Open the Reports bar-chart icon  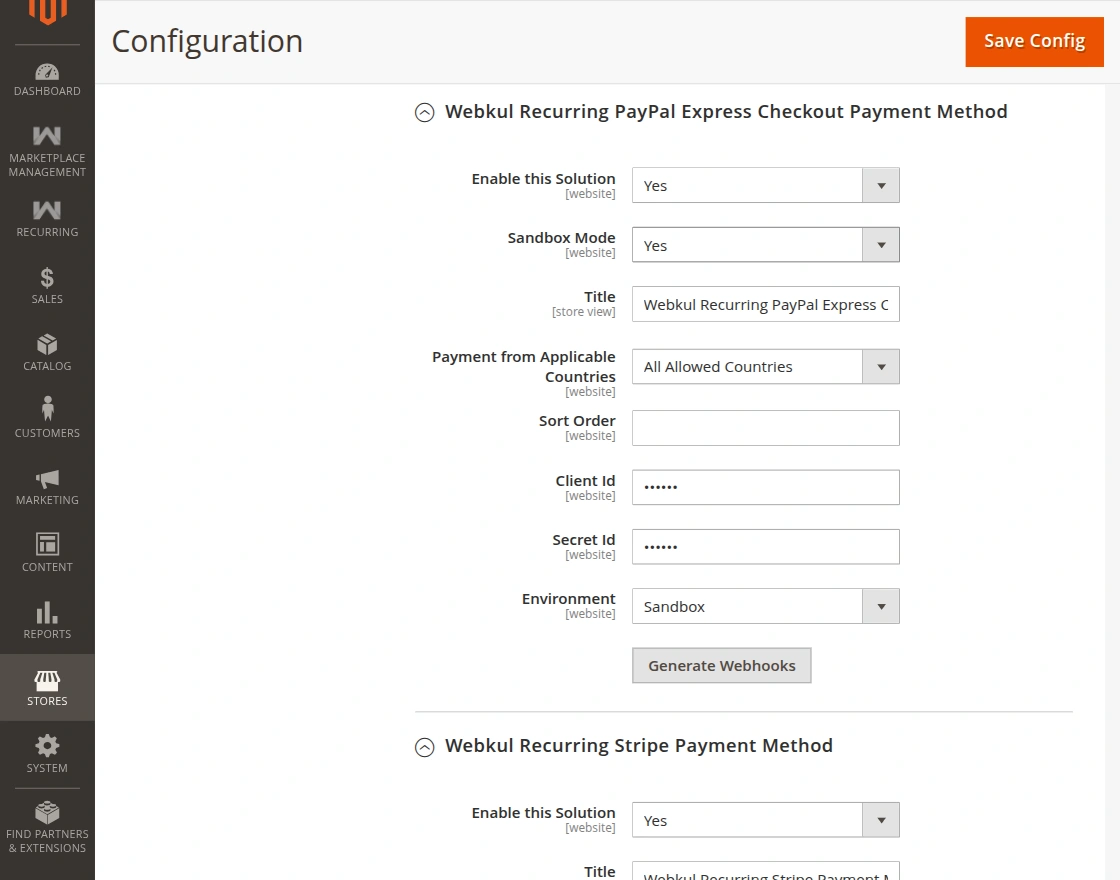(x=47, y=612)
